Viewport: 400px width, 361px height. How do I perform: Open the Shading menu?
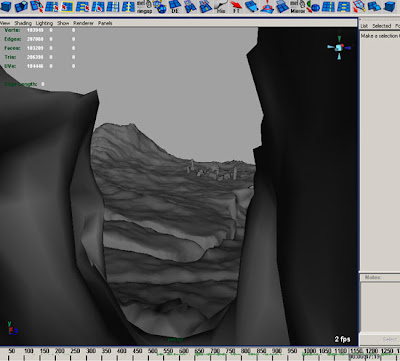click(x=23, y=23)
